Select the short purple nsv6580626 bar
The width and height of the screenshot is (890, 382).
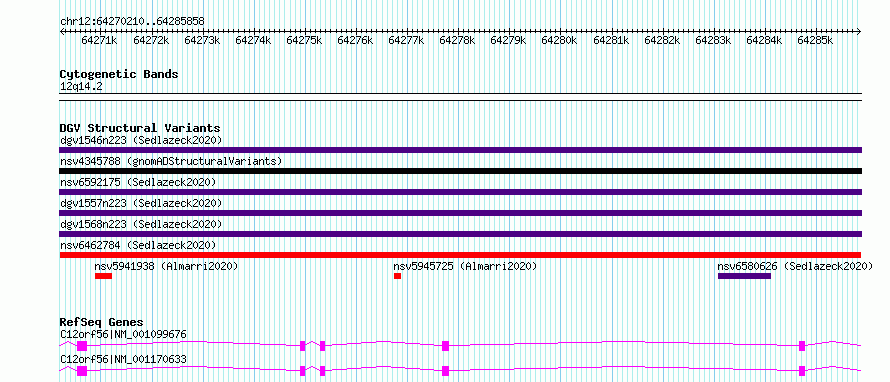744,276
